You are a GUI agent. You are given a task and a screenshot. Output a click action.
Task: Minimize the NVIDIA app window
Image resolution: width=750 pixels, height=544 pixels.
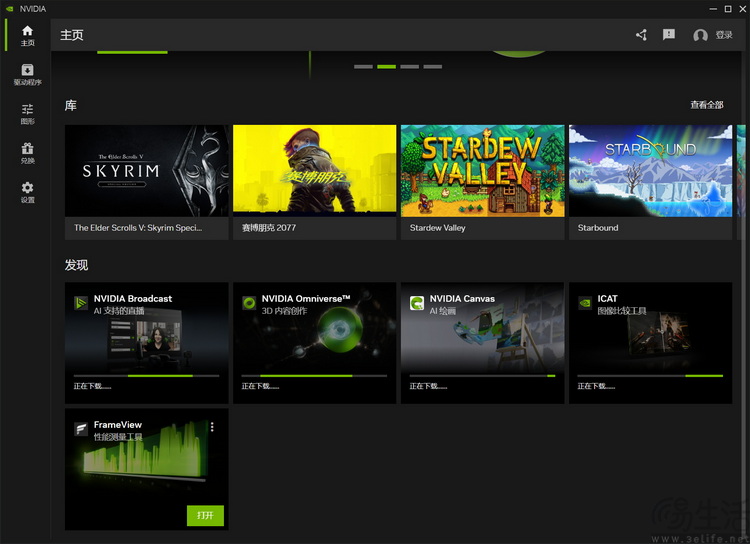click(713, 9)
